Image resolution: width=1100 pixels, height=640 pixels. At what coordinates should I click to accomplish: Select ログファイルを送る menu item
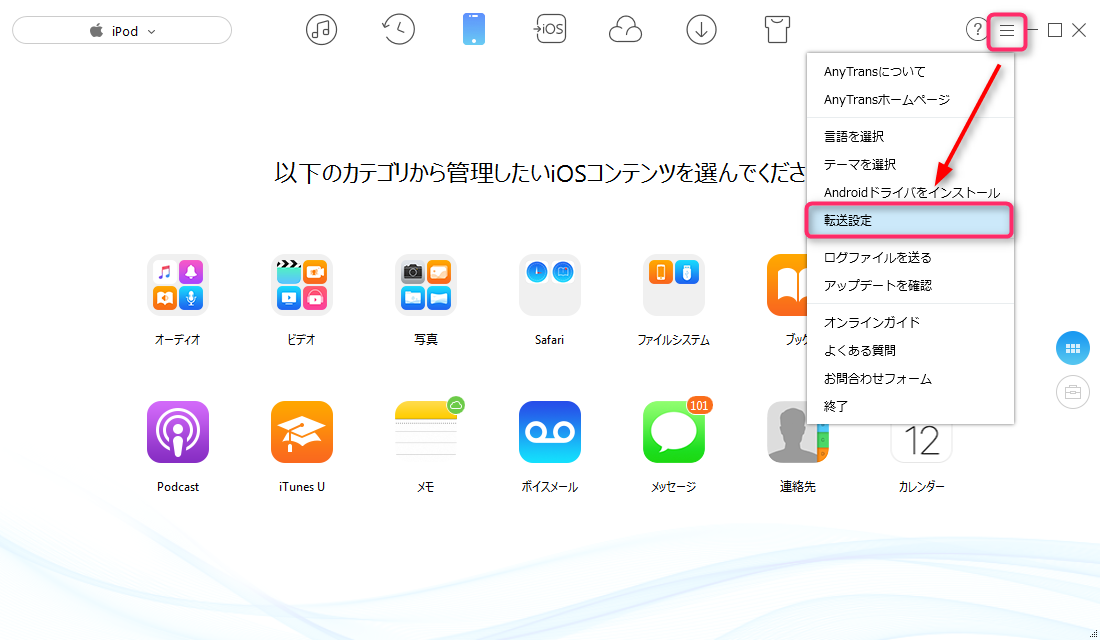(910, 258)
